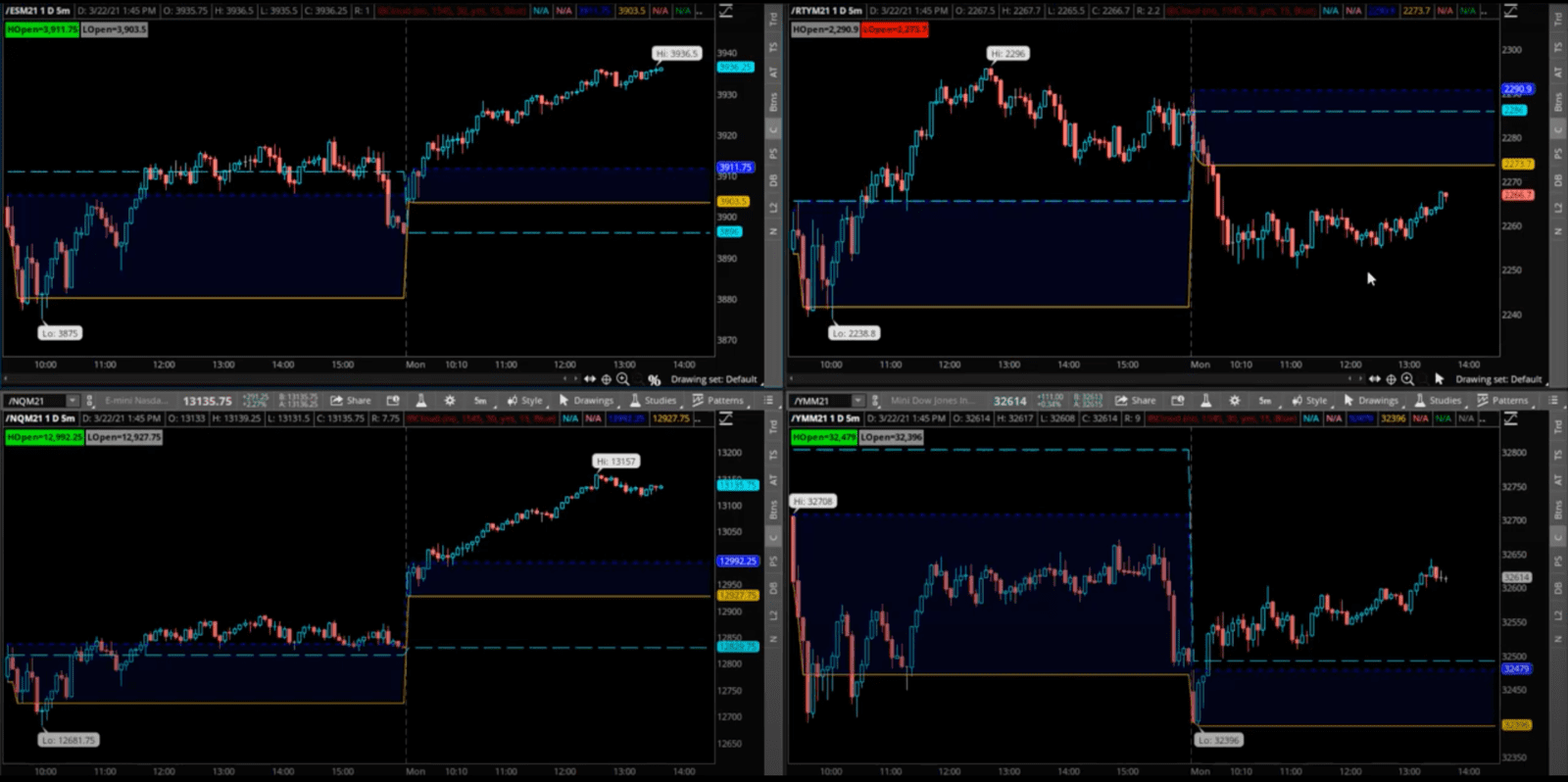
Task: Open the Drawings menu in /YMM21 toolbar
Action: click(1371, 401)
